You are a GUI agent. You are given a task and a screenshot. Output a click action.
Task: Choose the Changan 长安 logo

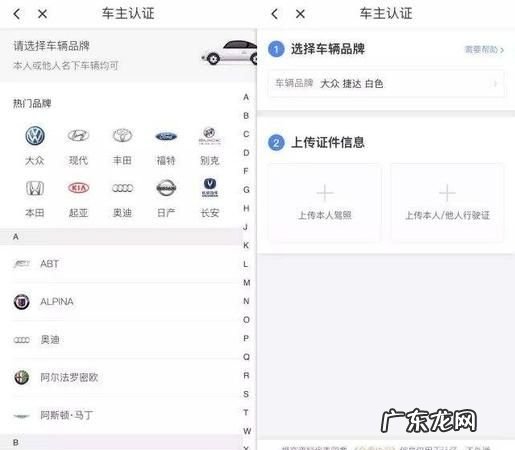click(x=210, y=188)
